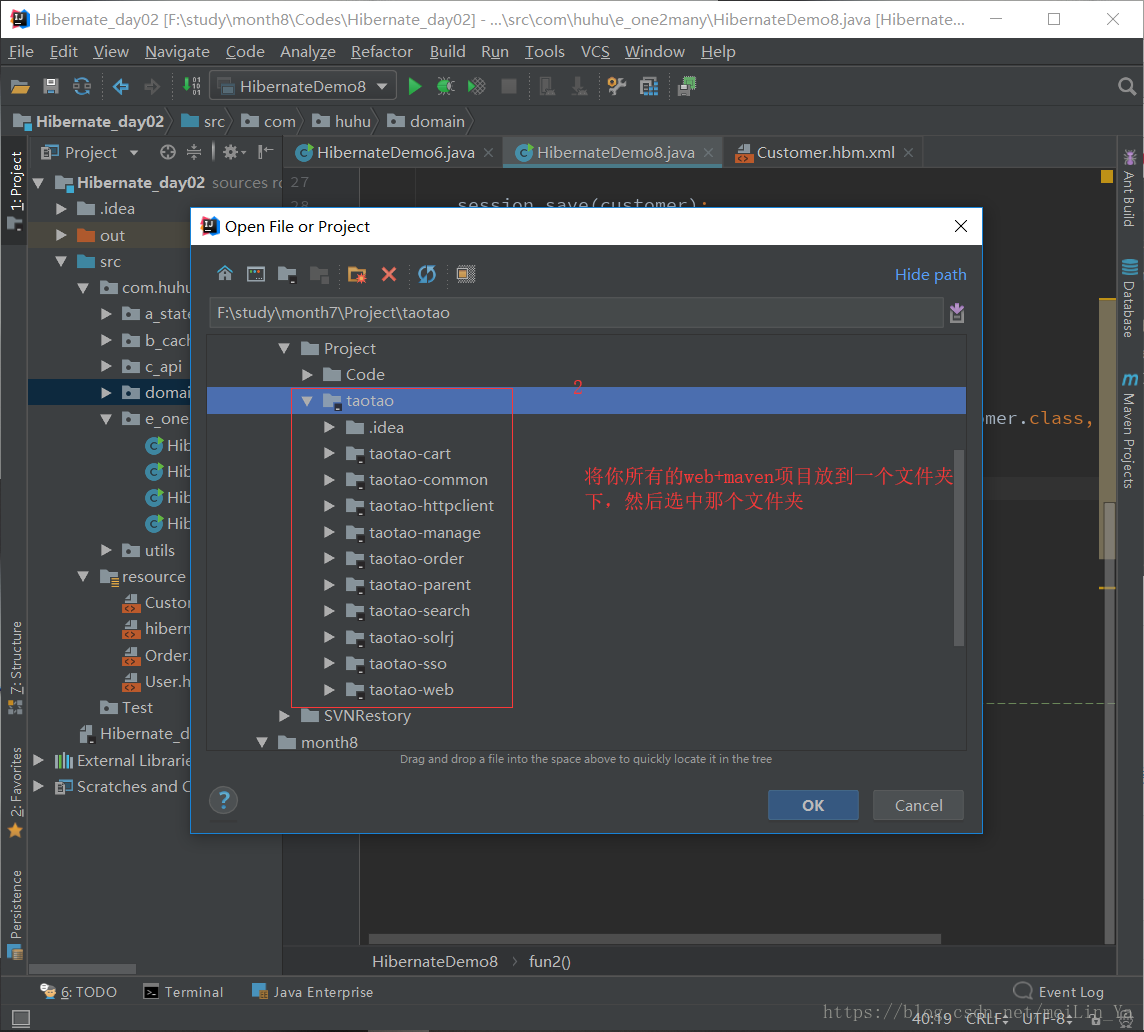Collapse the taotao folder in dialog tree
Screen dimensions: 1144x1032
(307, 401)
